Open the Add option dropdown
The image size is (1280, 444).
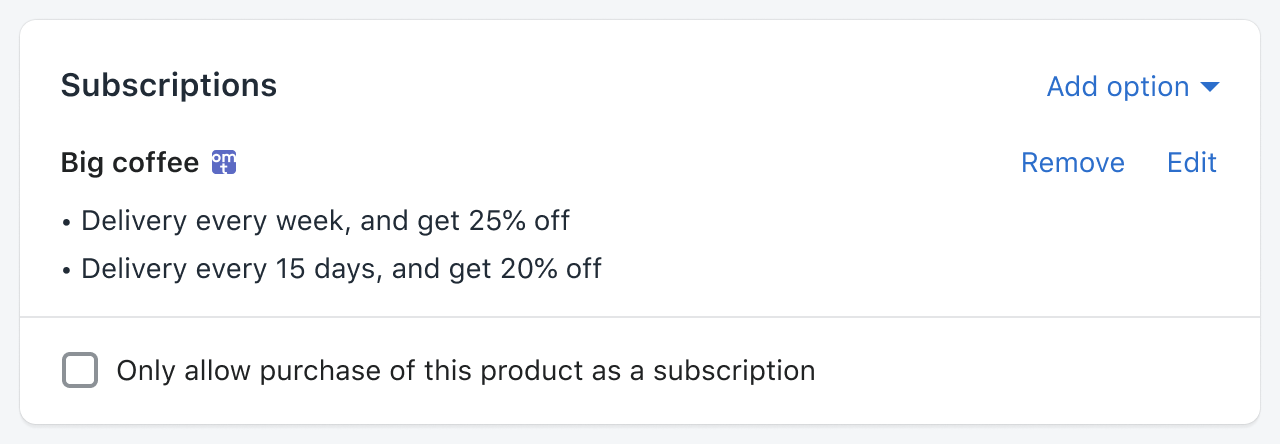click(1118, 87)
